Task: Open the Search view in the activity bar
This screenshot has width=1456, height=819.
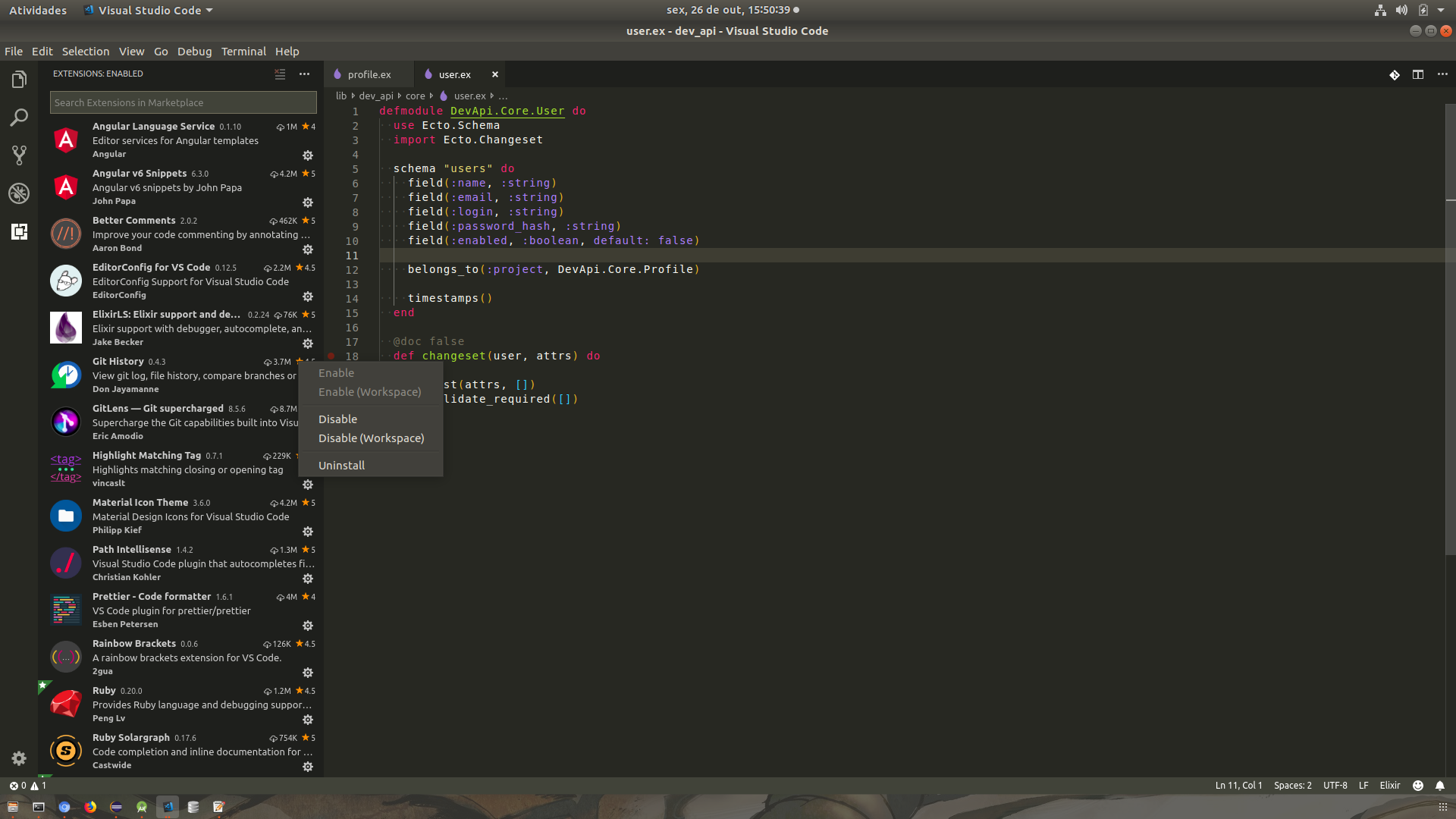Action: pyautogui.click(x=19, y=118)
